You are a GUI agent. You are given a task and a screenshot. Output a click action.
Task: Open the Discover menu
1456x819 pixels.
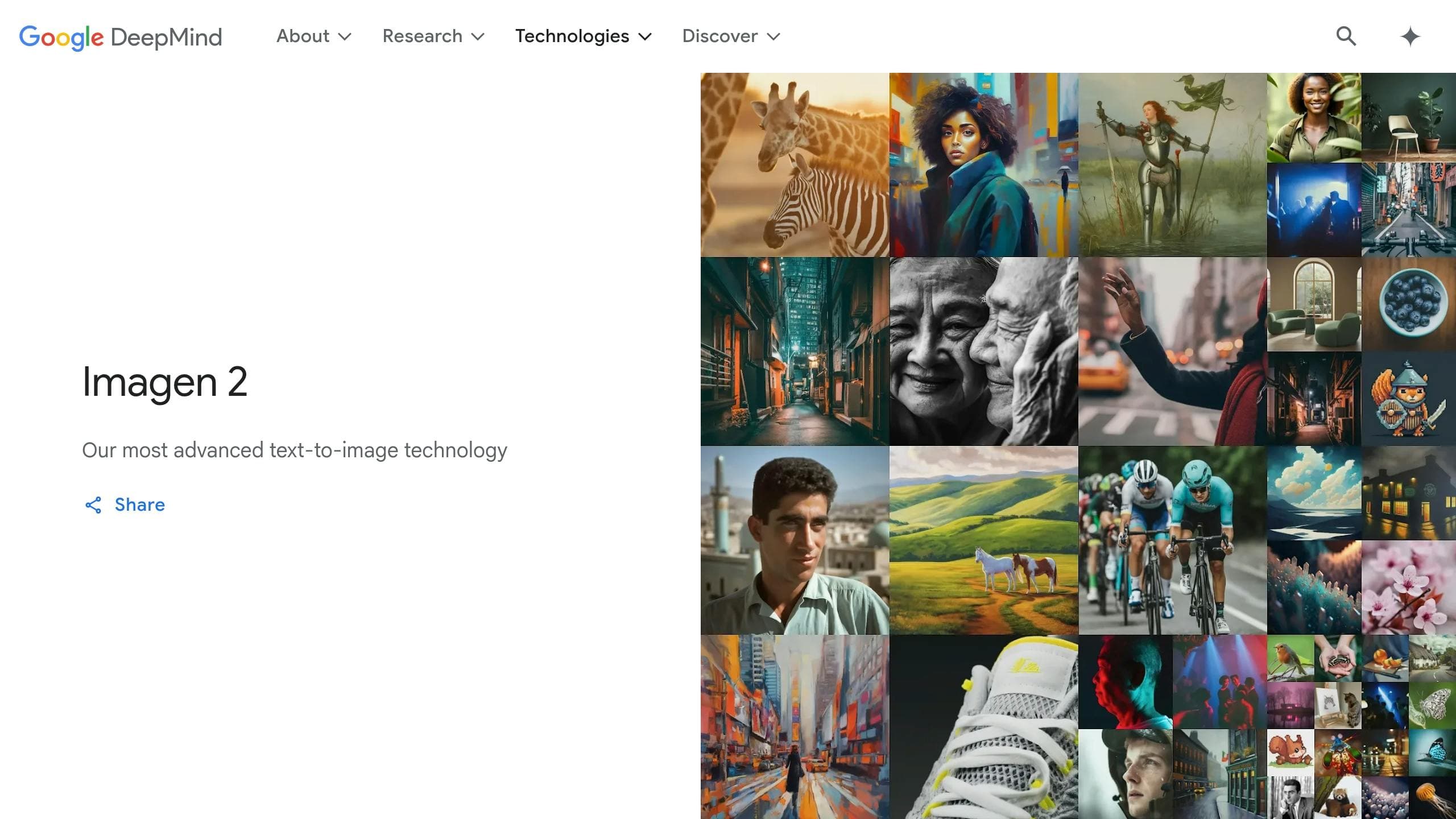click(x=731, y=36)
